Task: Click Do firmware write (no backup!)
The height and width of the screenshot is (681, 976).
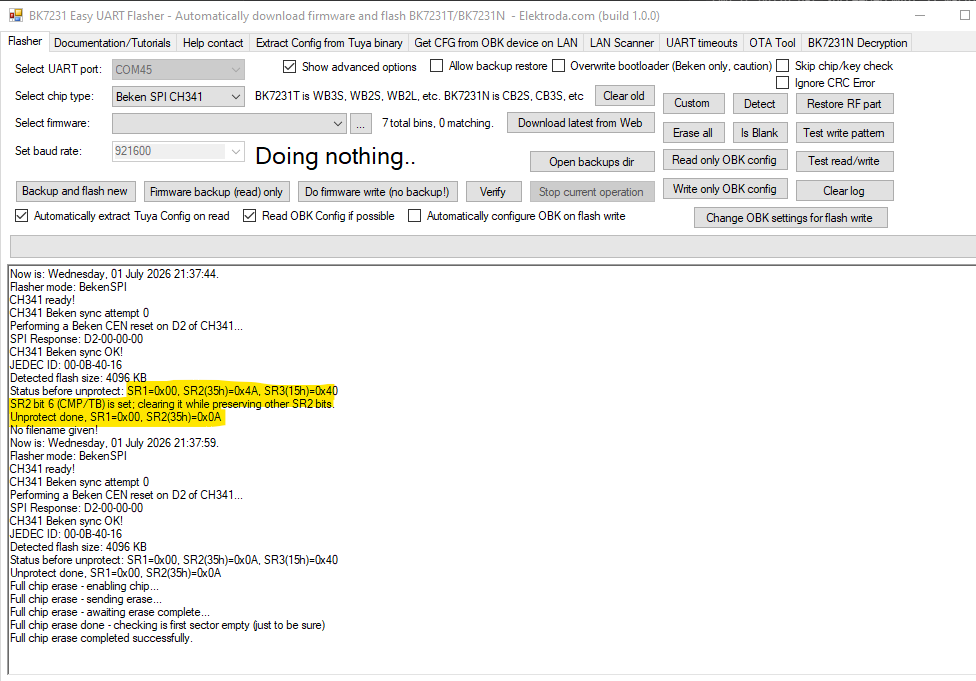Action: tap(377, 192)
